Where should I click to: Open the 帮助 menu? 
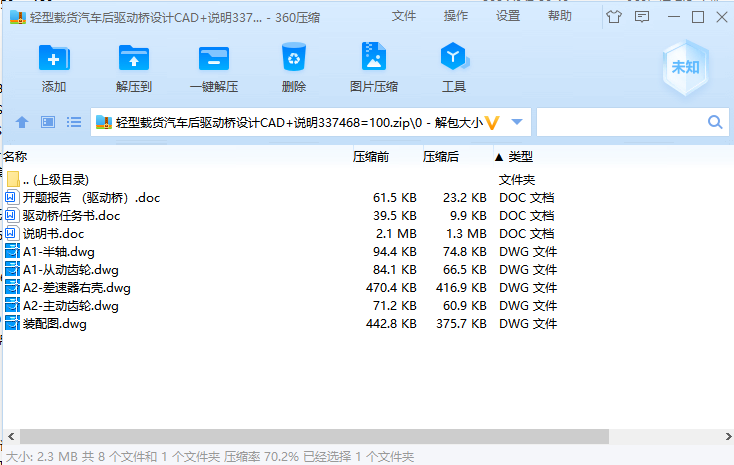(560, 16)
